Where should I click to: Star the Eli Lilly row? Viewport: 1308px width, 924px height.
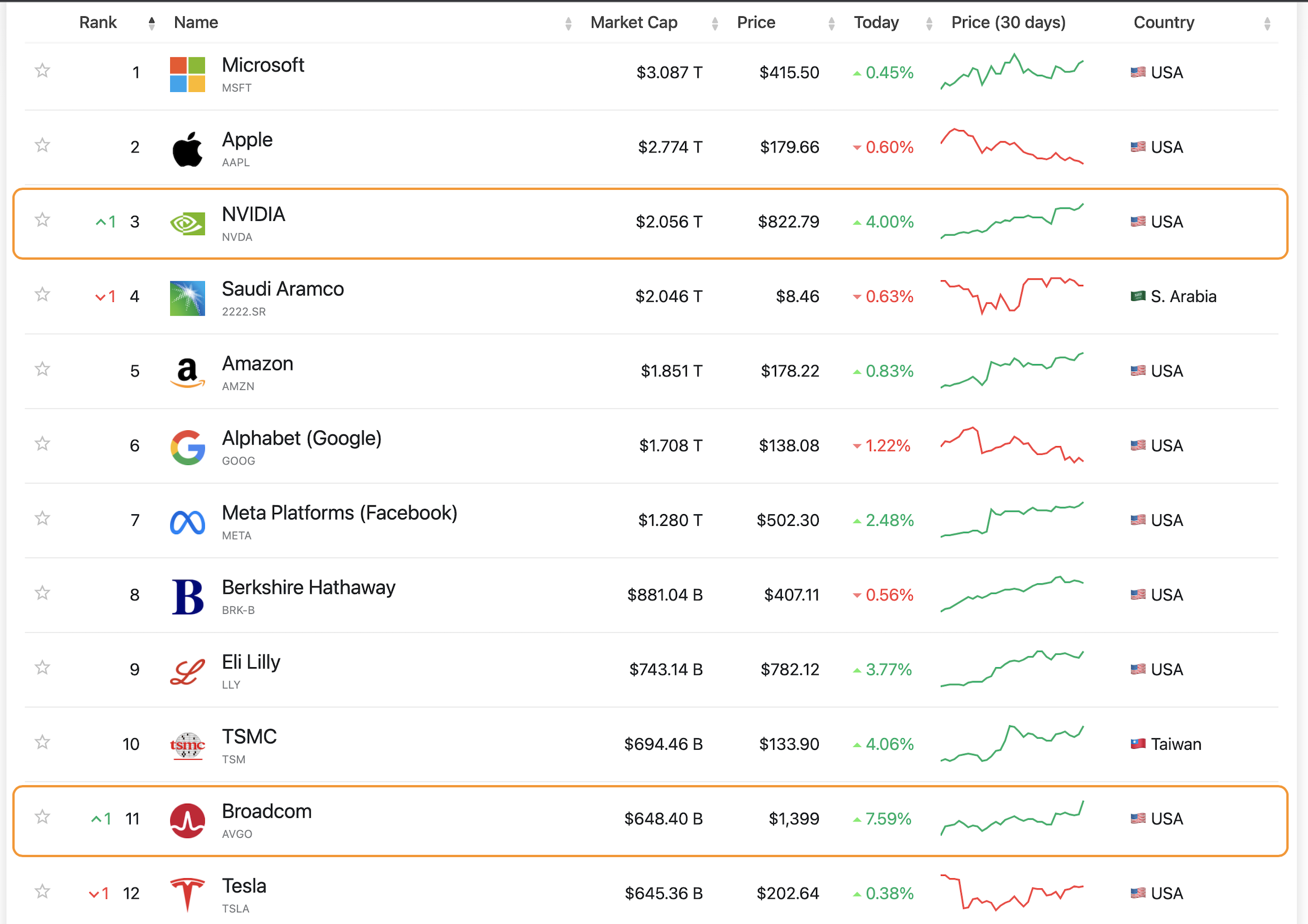click(x=42, y=668)
